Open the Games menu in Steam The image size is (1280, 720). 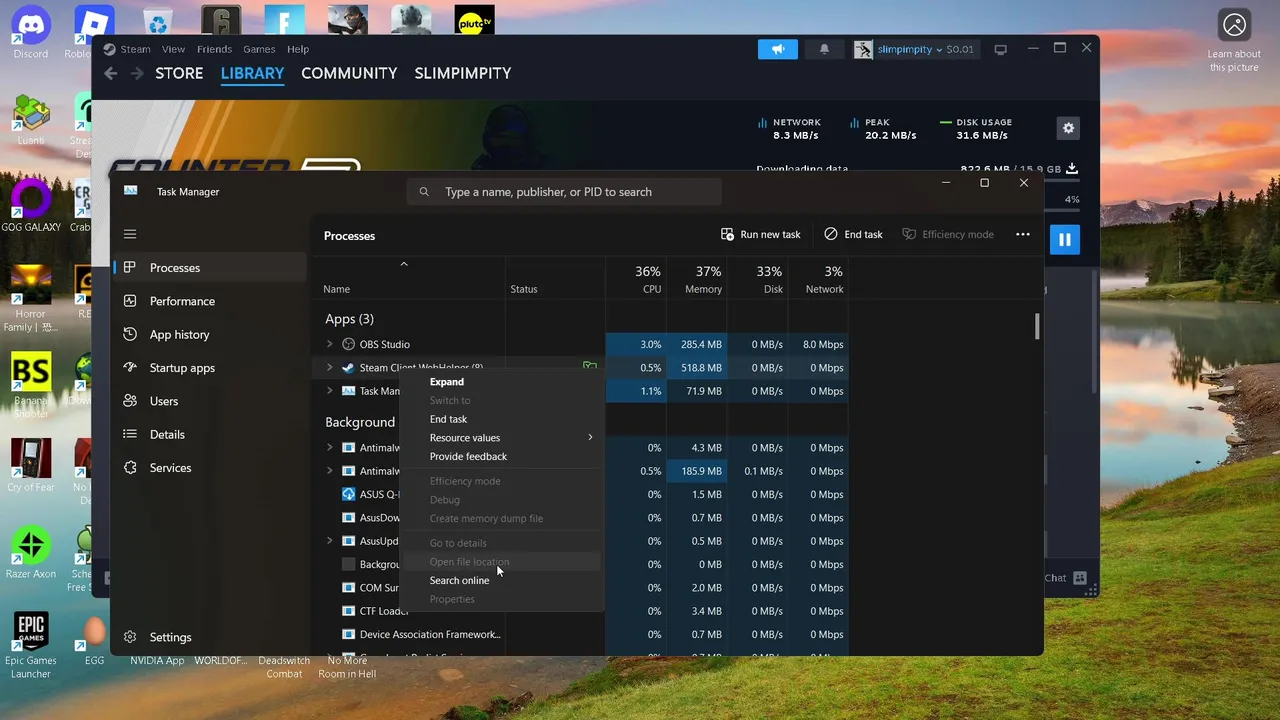[x=259, y=49]
